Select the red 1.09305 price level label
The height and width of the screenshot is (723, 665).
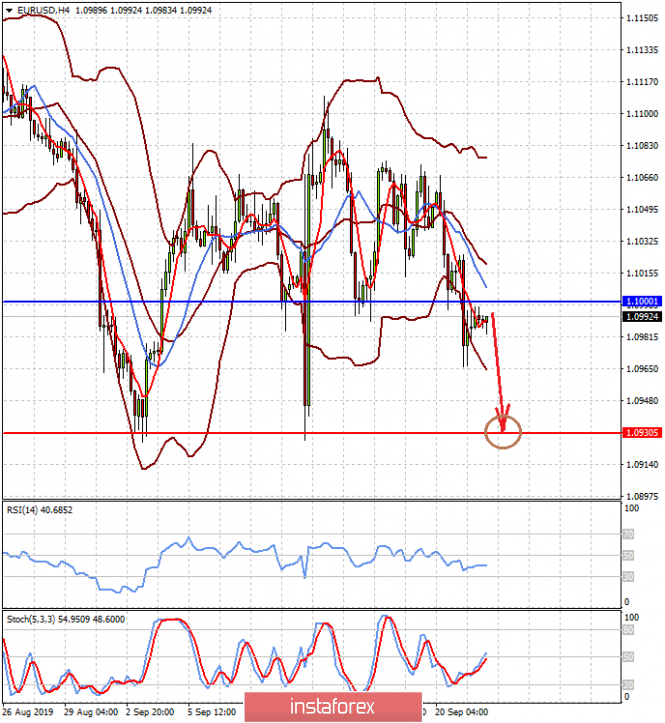click(642, 433)
